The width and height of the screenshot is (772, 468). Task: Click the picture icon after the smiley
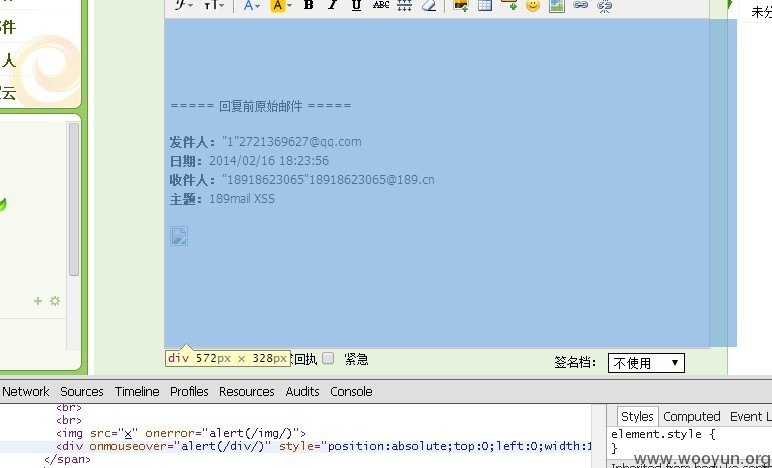pyautogui.click(x=557, y=5)
